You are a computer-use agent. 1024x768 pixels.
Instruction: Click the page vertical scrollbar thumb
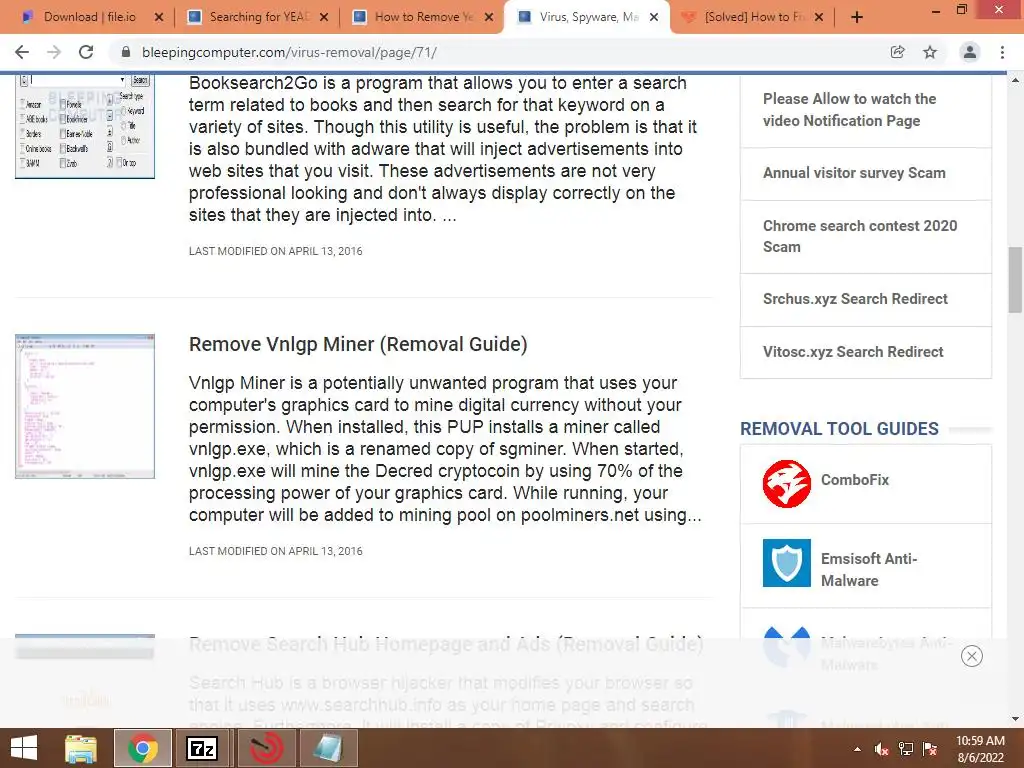pyautogui.click(x=1015, y=281)
